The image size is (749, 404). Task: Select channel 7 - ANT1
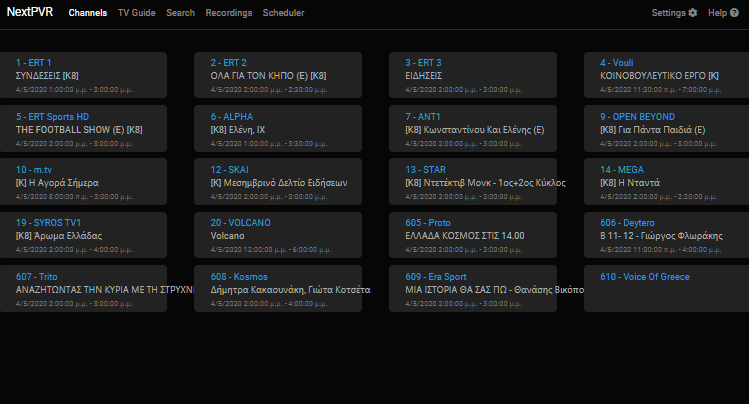click(x=423, y=117)
